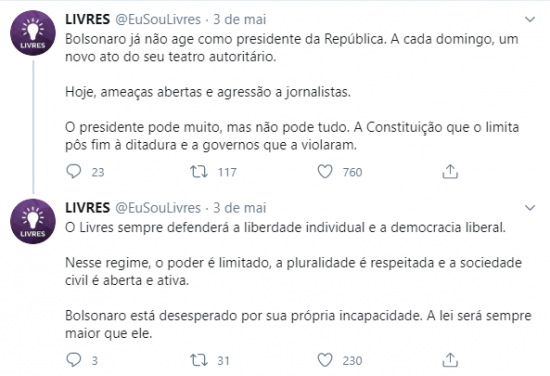Expand the second tweet's chevron options menu
Screen dimensions: 550x376
tap(530, 208)
